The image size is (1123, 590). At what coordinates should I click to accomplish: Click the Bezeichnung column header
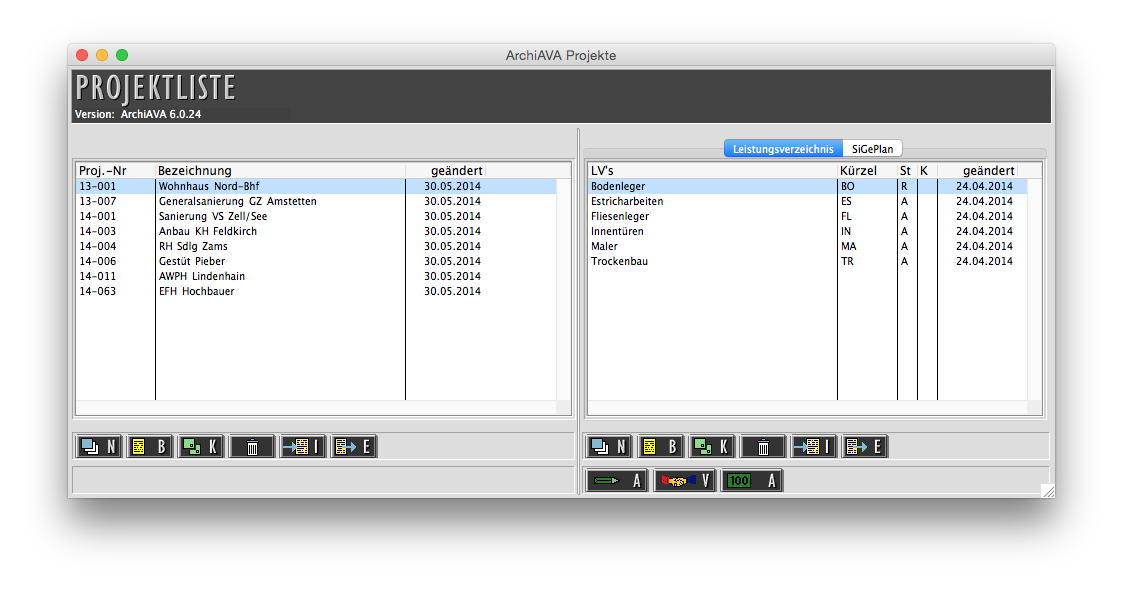click(x=280, y=170)
